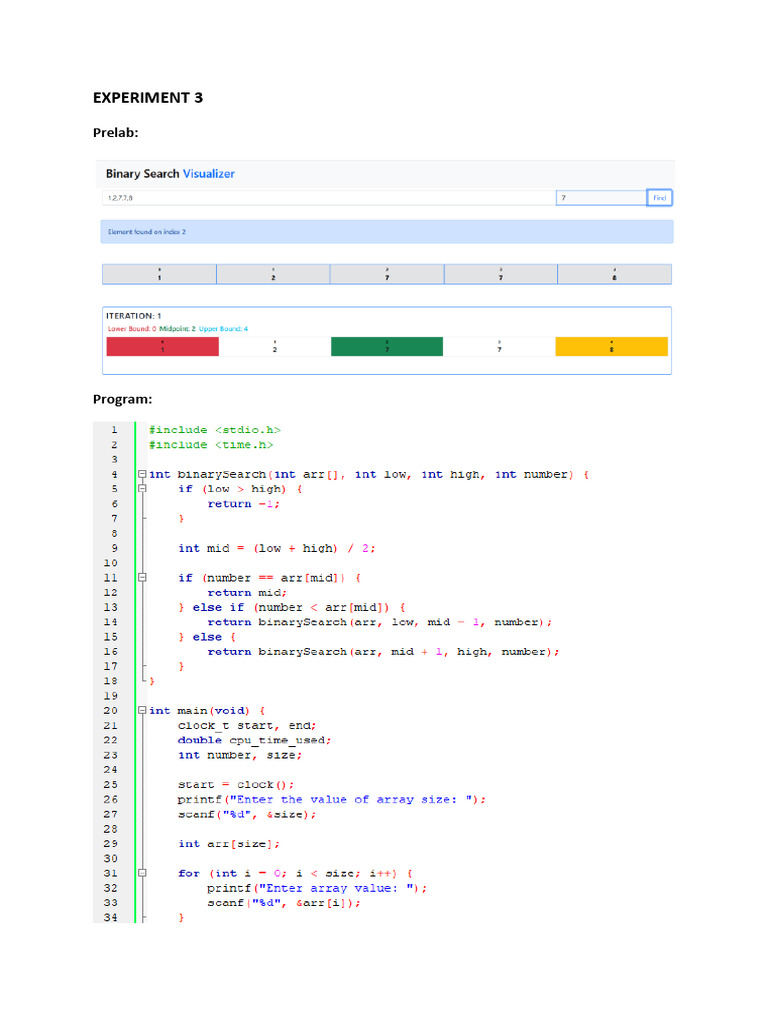Click the Binary Search Visualizer title
This screenshot has height=1024, width=768.
170,174
